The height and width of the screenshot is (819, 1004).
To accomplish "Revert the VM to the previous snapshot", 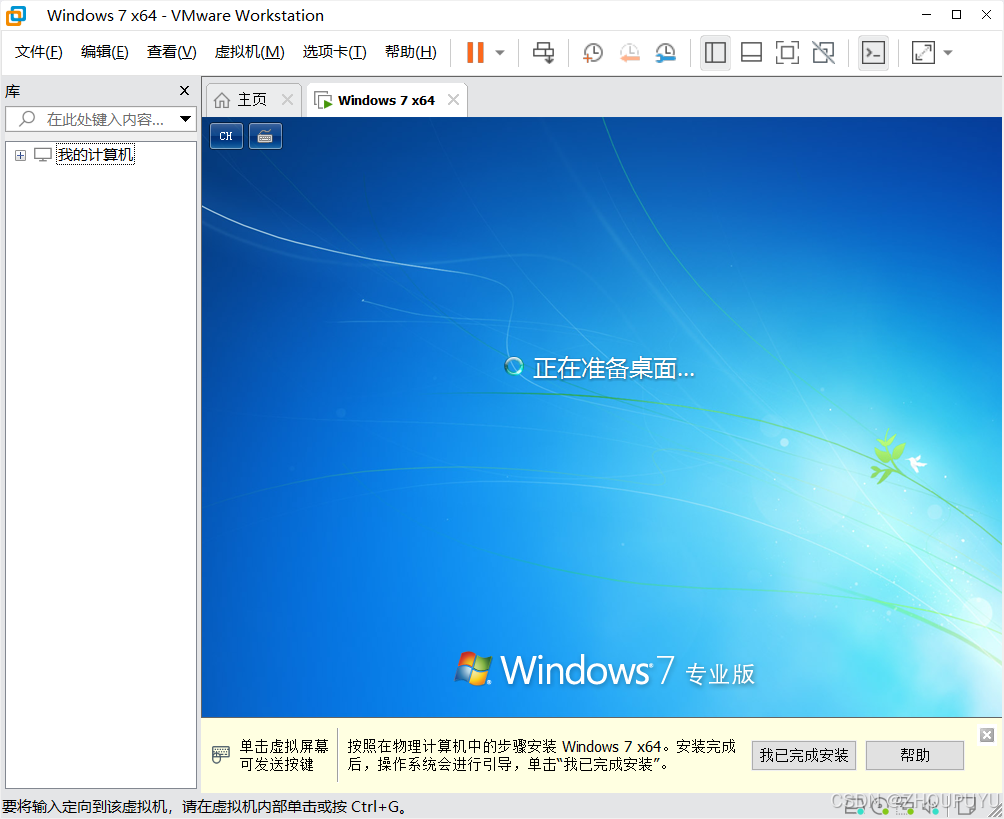I will (x=630, y=53).
